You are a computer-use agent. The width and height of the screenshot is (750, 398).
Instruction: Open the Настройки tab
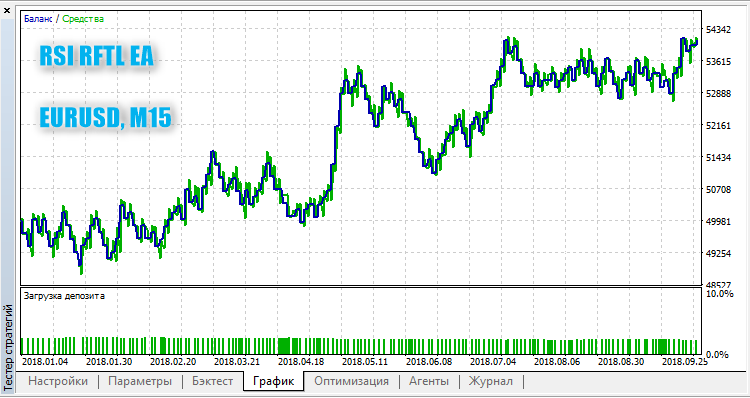pyautogui.click(x=58, y=381)
